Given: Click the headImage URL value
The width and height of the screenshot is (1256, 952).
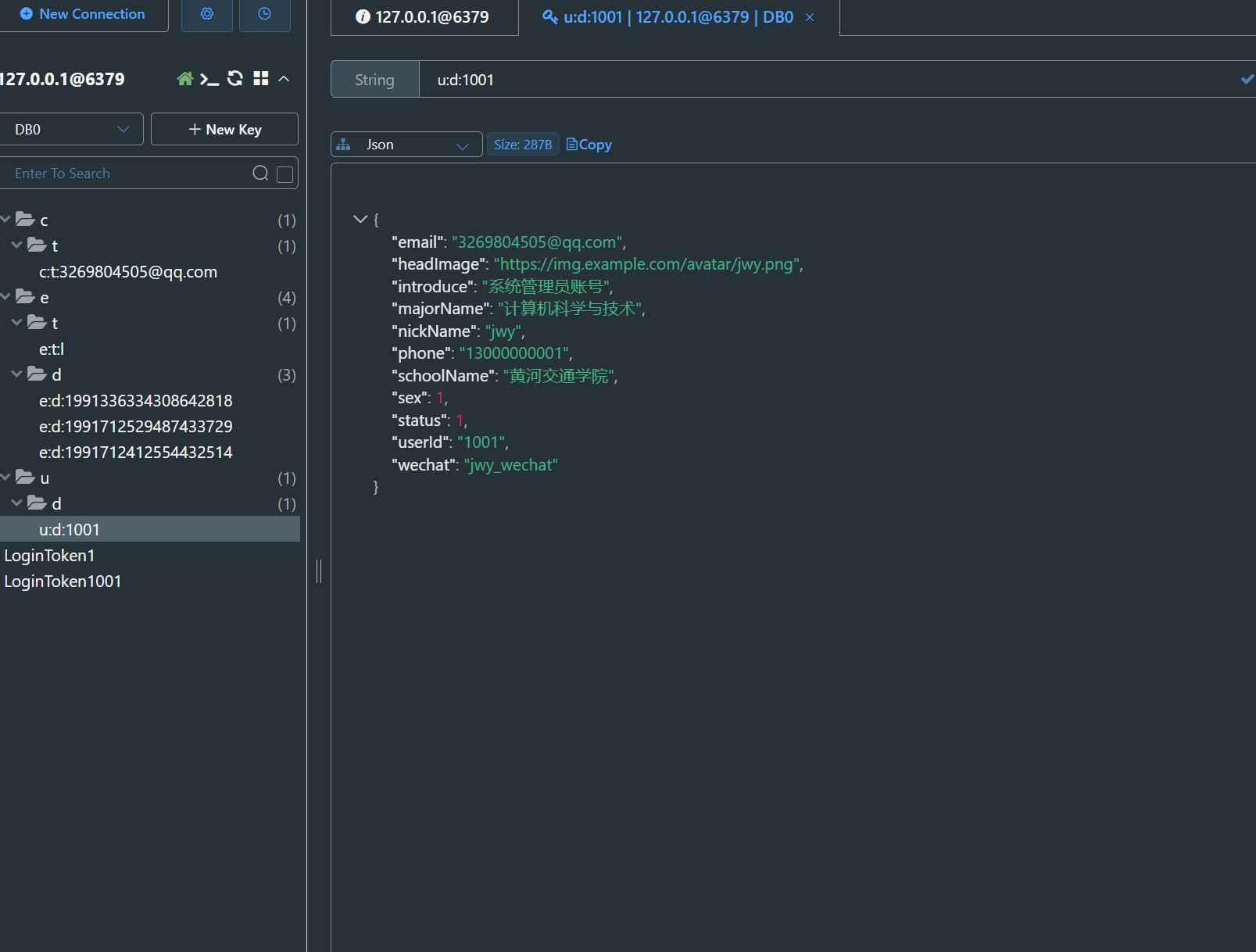Looking at the screenshot, I should tap(647, 264).
